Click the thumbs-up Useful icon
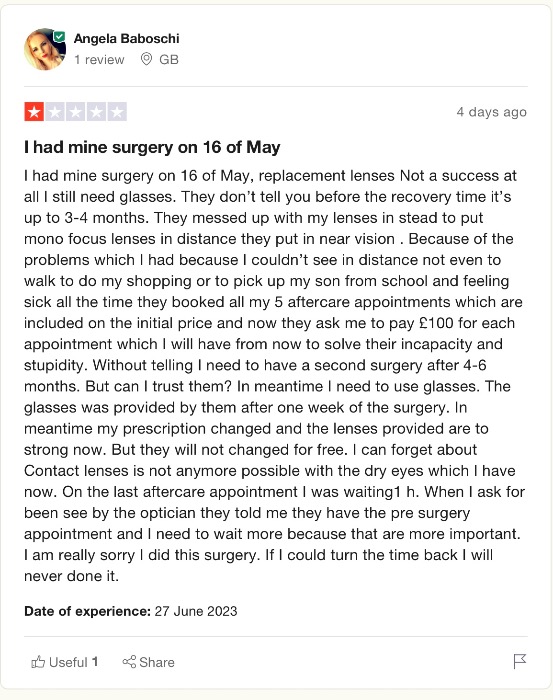The image size is (553, 700). click(38, 662)
